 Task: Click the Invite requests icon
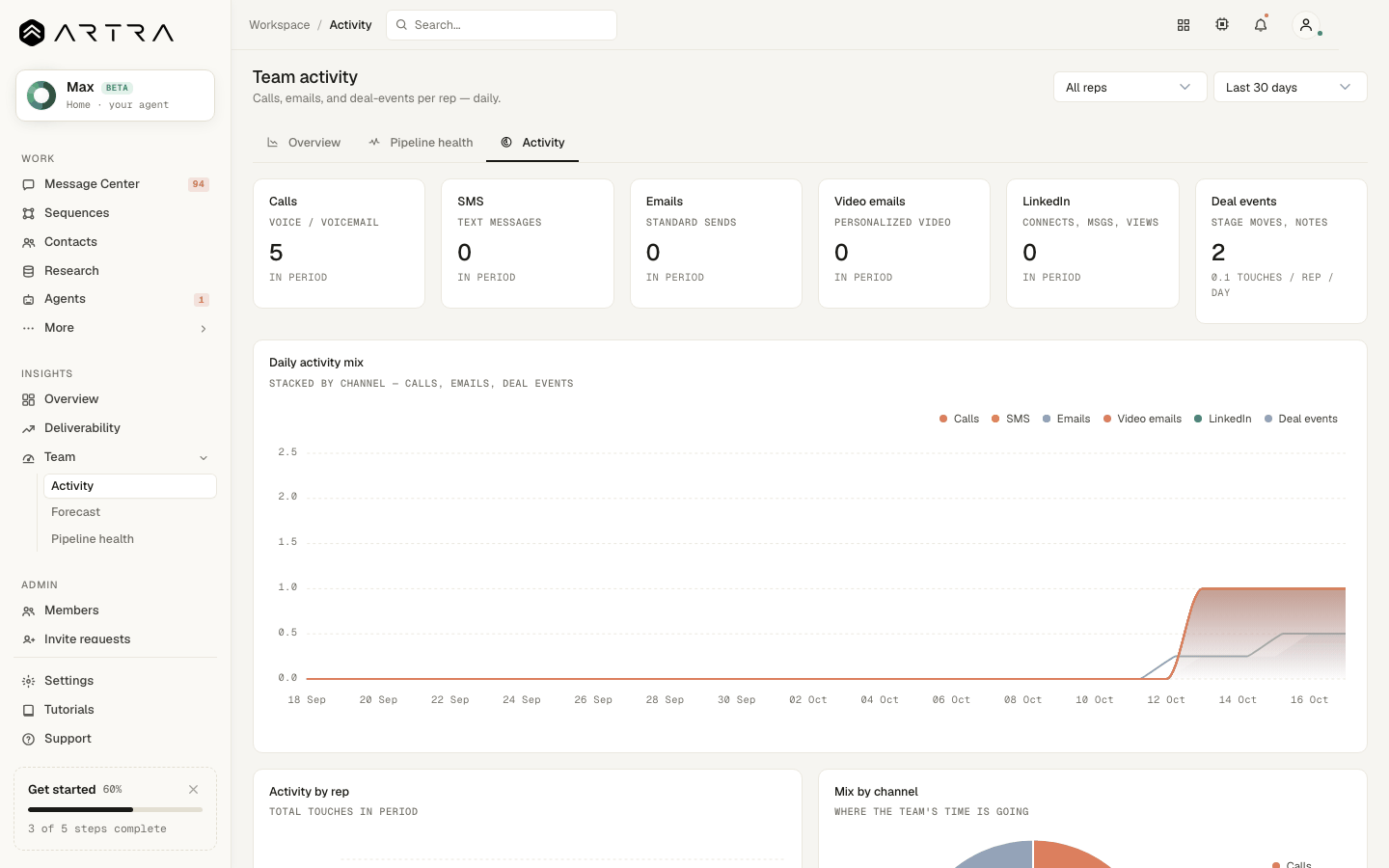(x=29, y=639)
